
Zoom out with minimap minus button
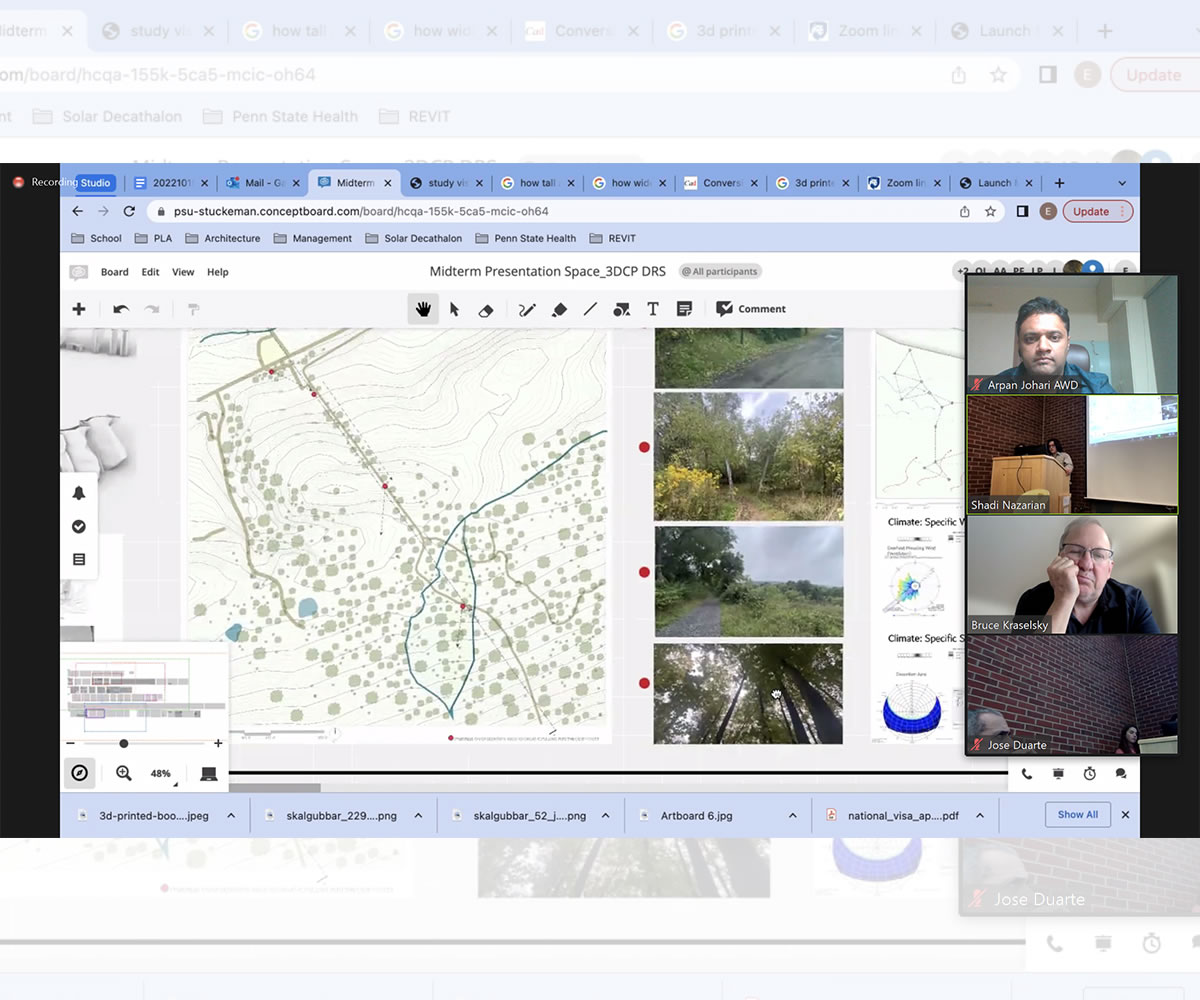tap(70, 744)
